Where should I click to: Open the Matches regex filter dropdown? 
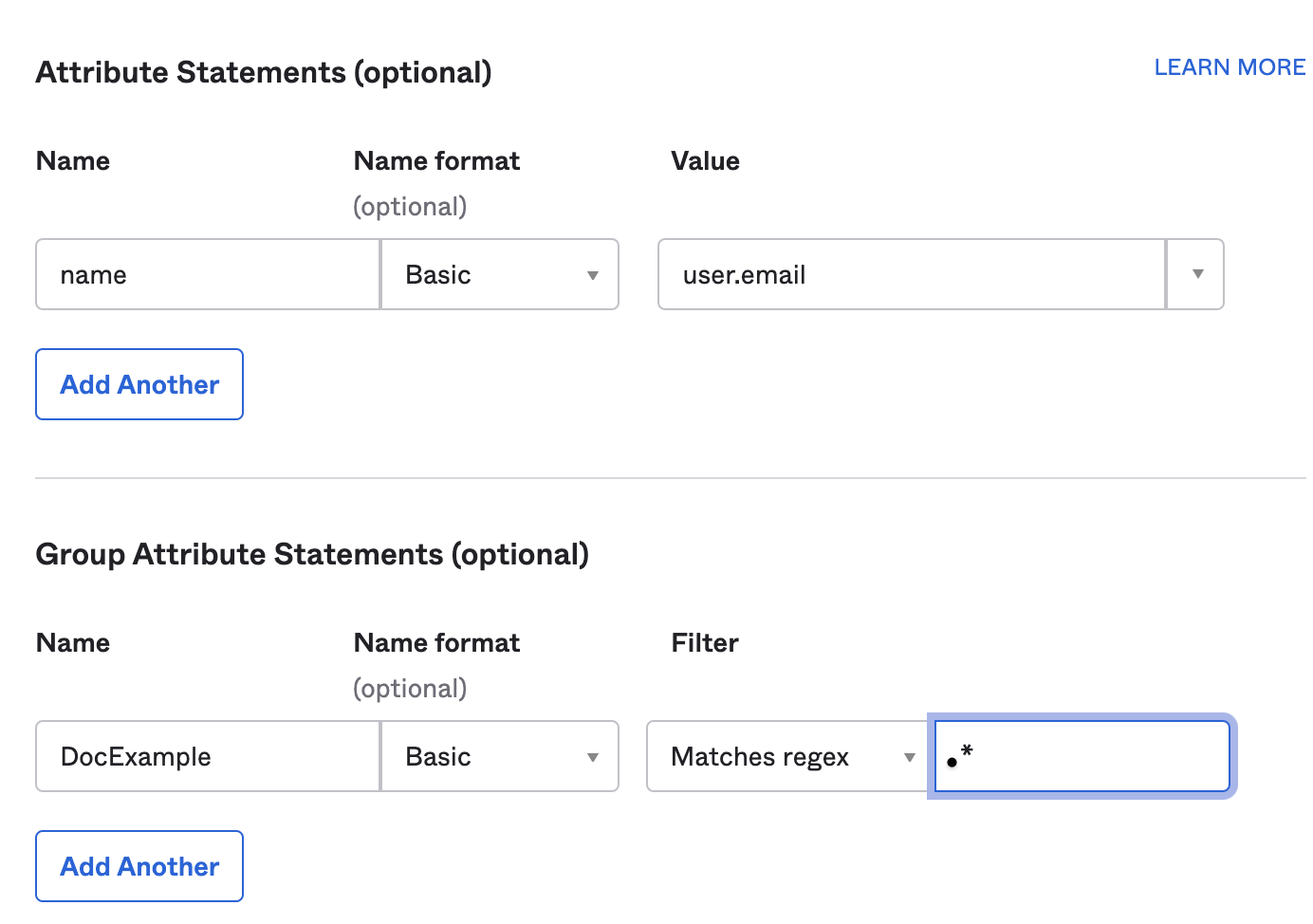coord(787,757)
